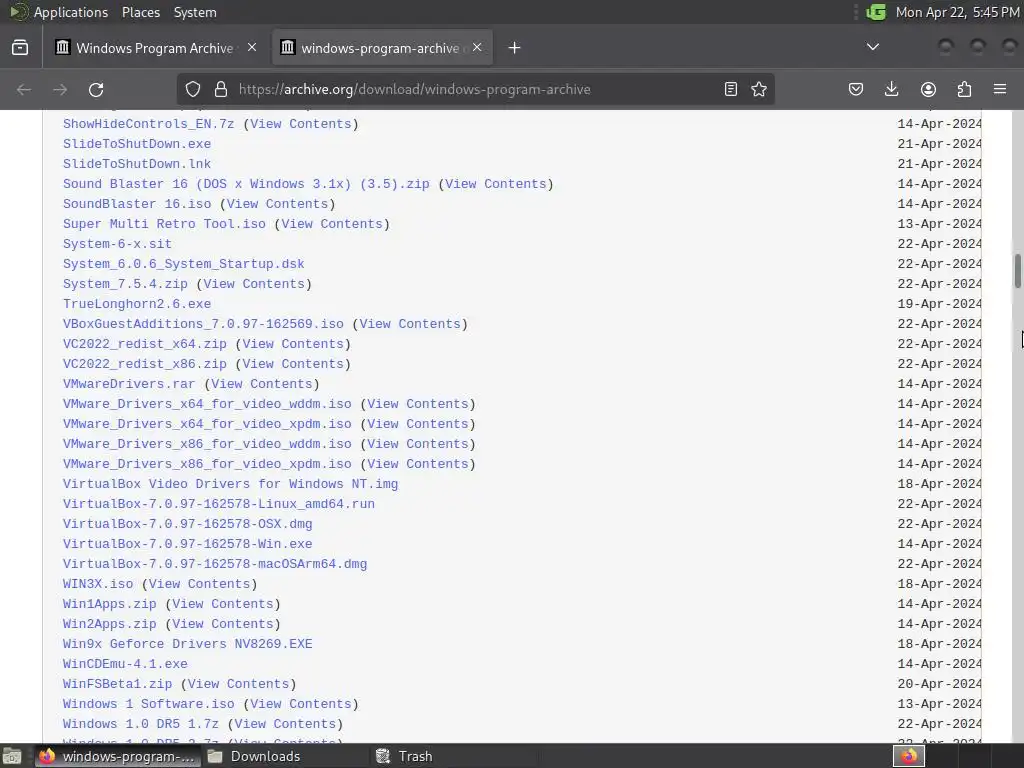Download VirtualBox Linux_amd64.run installer
This screenshot has width=1024, height=768.
tap(219, 504)
